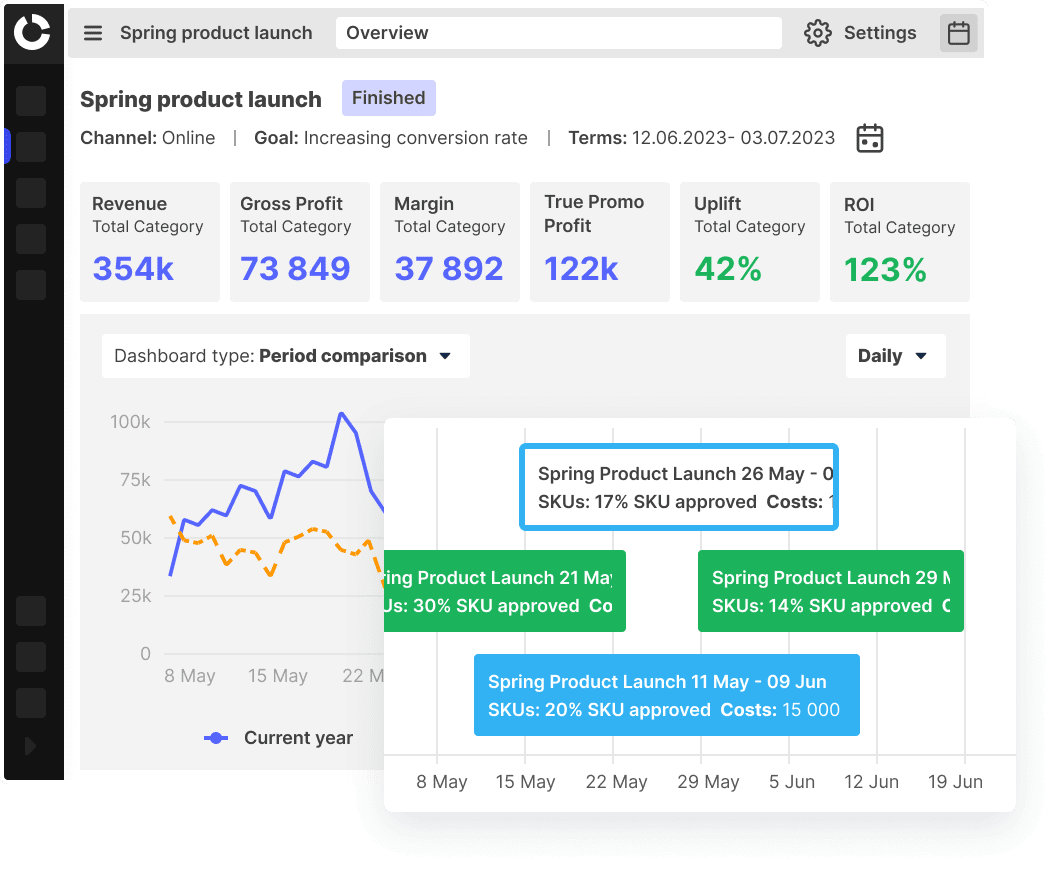Select the highlighted active sidebar item
The image size is (1064, 876).
(x=31, y=147)
